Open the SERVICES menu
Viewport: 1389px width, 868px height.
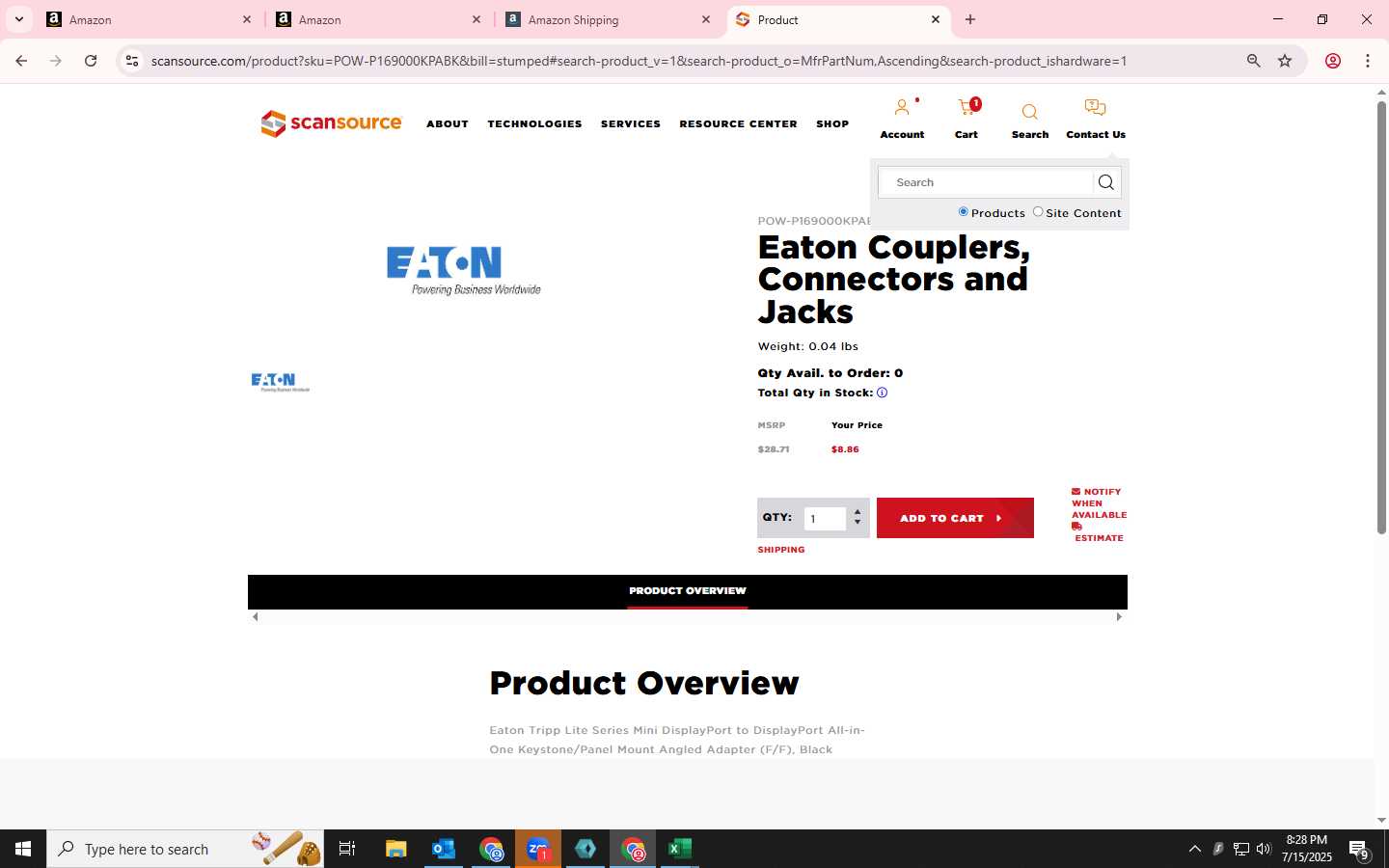pos(631,123)
